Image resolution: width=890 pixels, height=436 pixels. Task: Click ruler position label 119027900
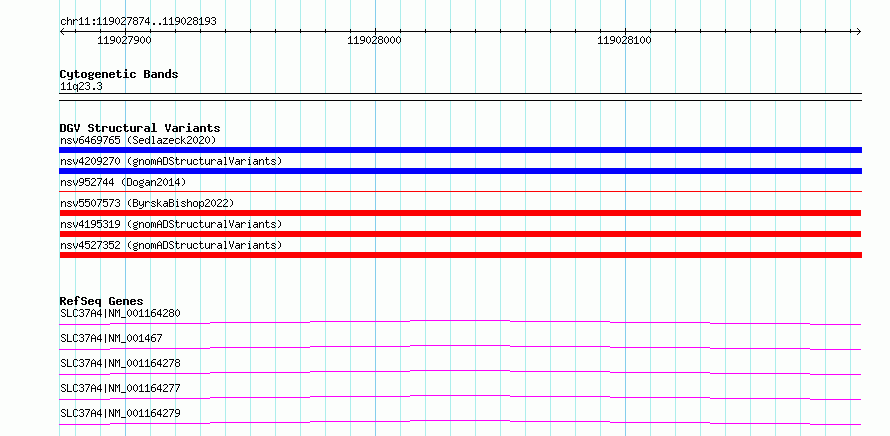tap(124, 40)
